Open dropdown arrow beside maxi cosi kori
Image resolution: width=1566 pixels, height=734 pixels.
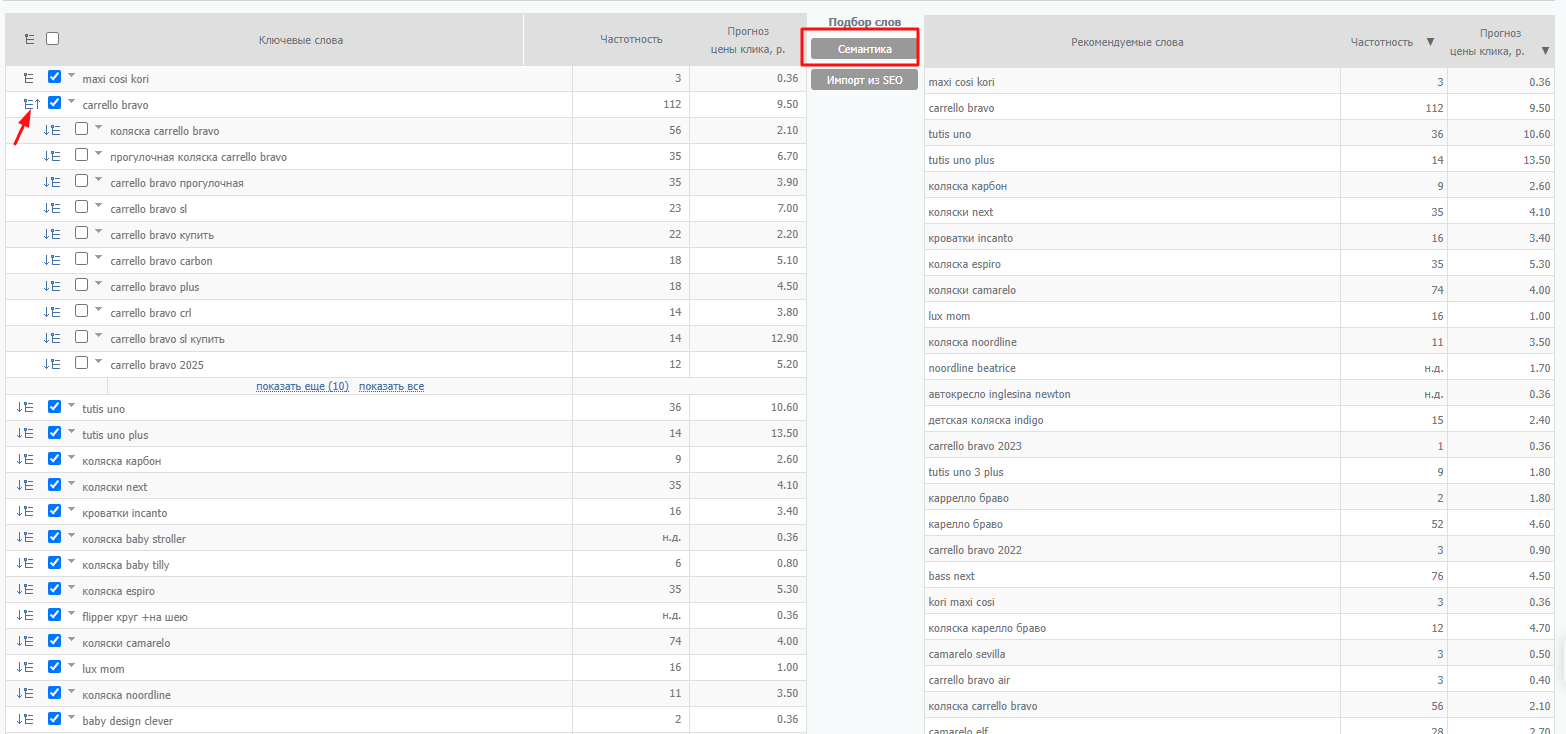(71, 75)
